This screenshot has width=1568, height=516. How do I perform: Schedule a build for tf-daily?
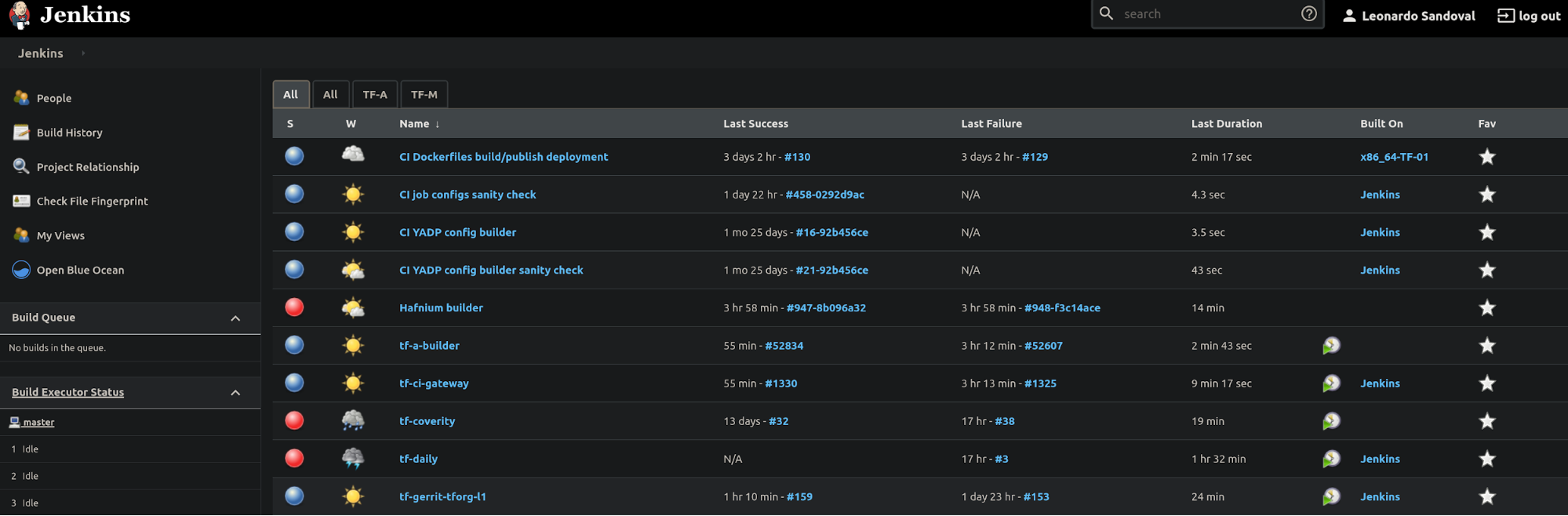(x=1331, y=459)
